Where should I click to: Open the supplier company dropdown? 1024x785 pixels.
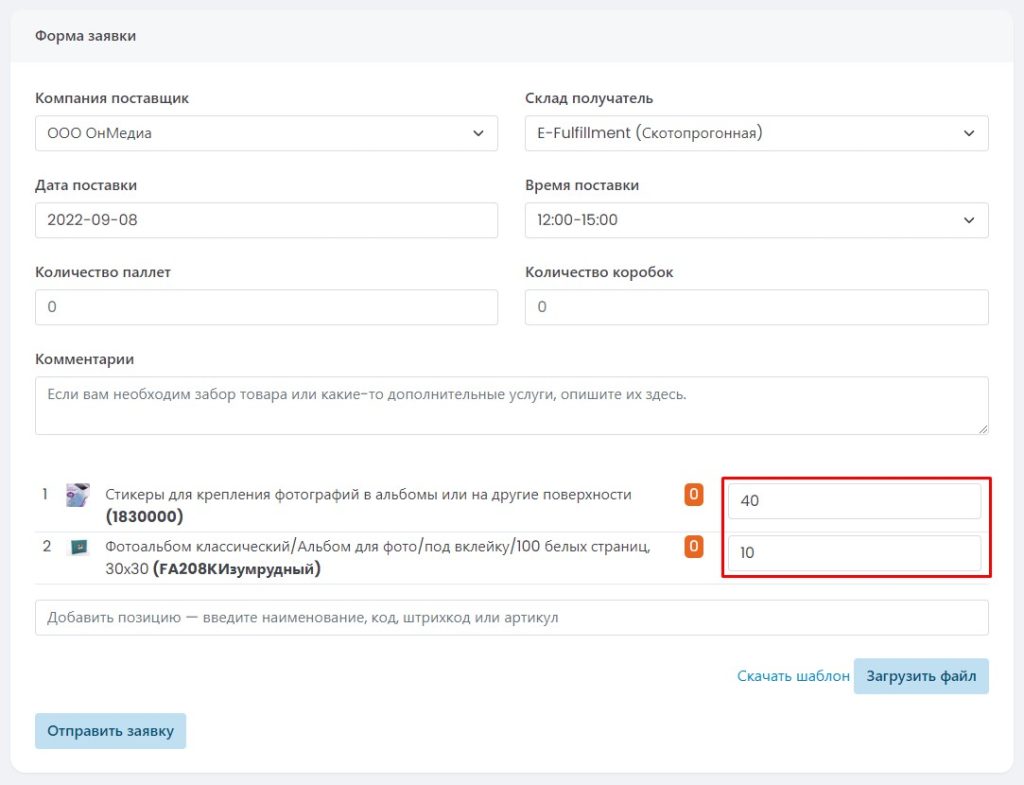click(266, 133)
